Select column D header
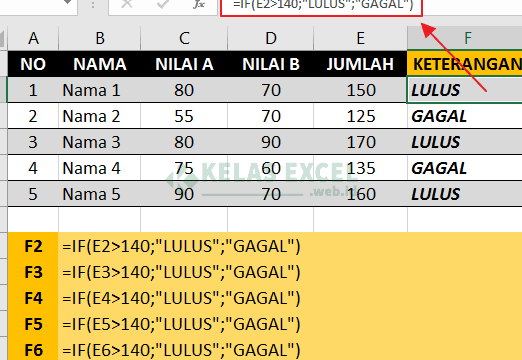 (271, 38)
